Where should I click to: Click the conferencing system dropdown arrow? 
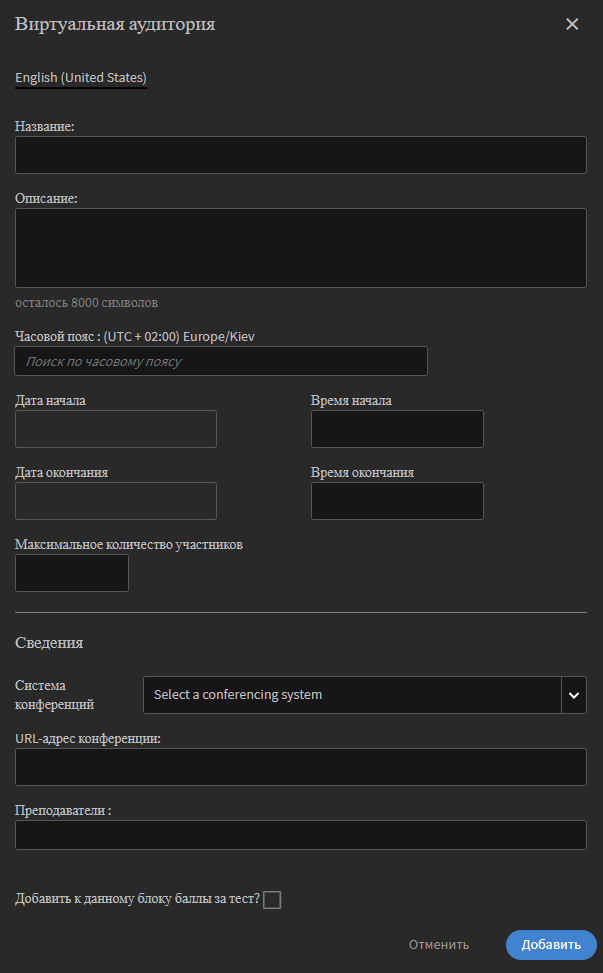[x=574, y=694]
